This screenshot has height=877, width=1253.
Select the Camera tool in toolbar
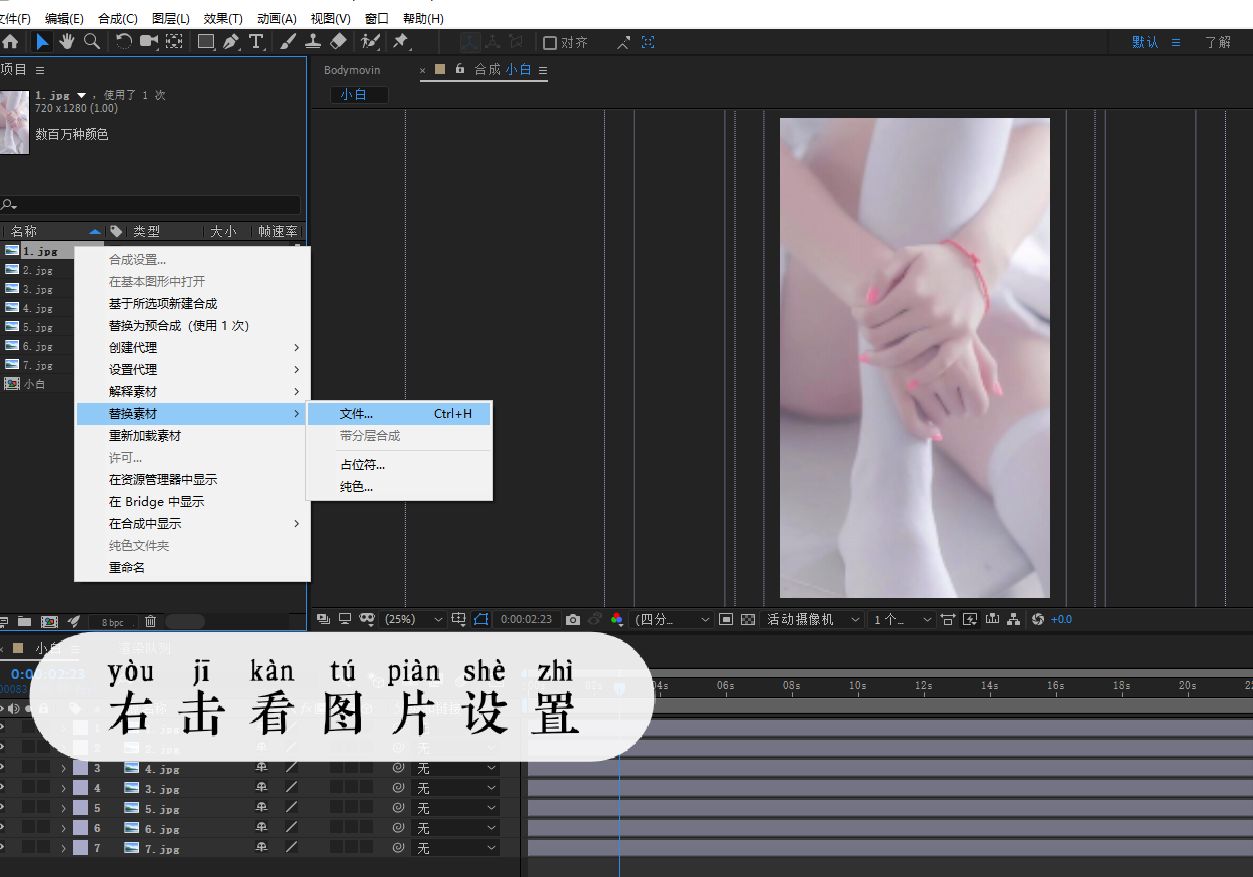[x=149, y=42]
